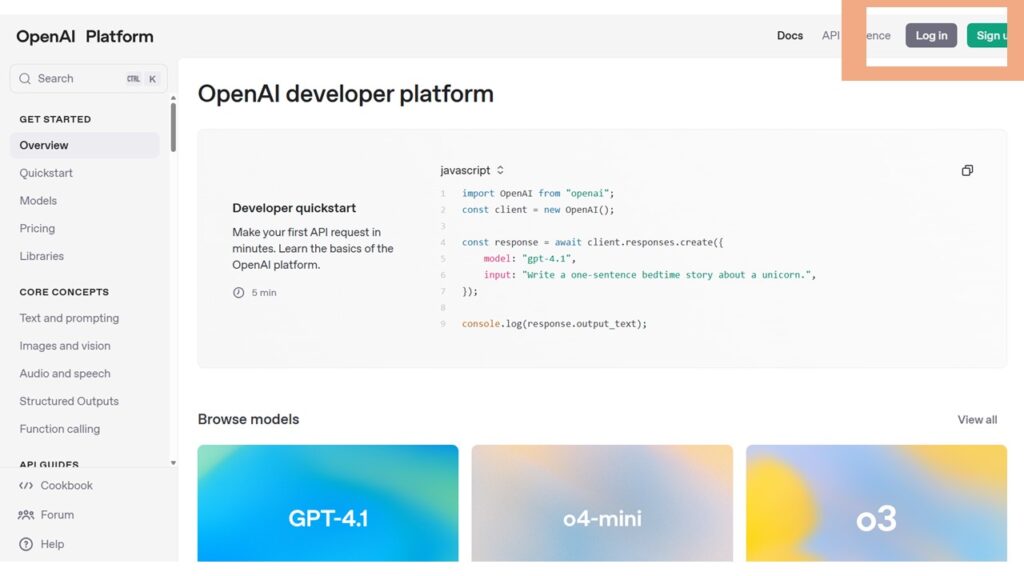Click the Developer quickstart heading
Viewport: 1024px width, 576px height.
pos(294,208)
